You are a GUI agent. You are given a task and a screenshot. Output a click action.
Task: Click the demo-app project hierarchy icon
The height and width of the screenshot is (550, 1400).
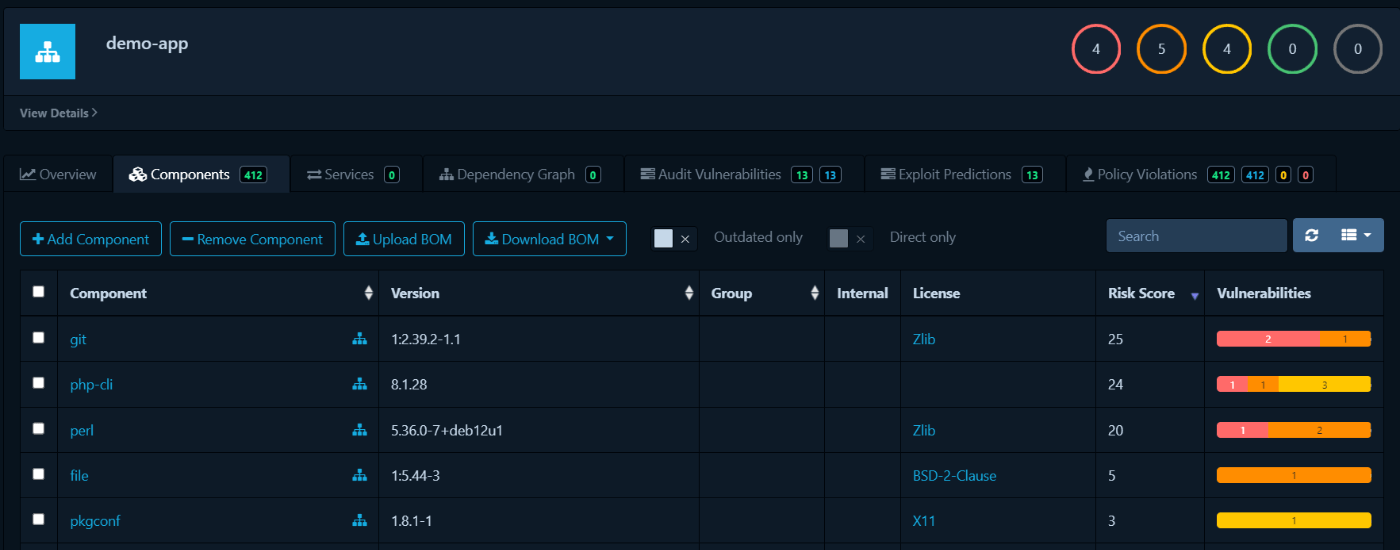pyautogui.click(x=47, y=51)
